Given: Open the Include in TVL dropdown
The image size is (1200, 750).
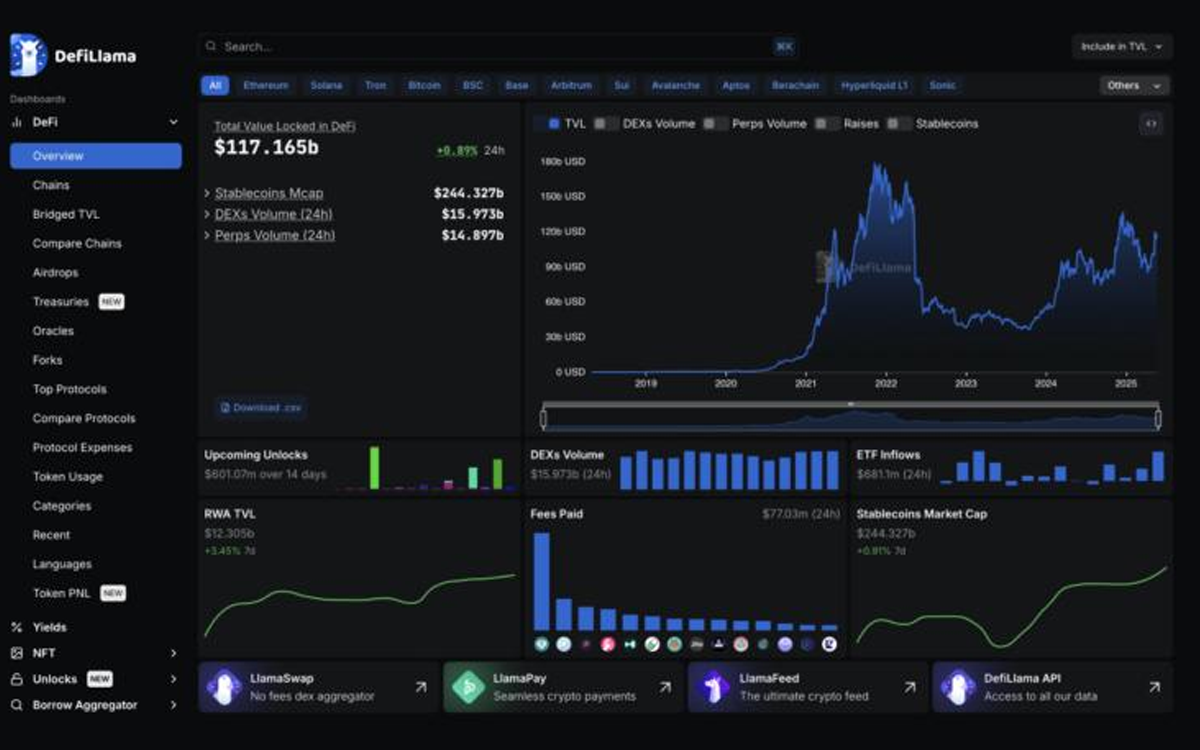Looking at the screenshot, I should (x=1121, y=47).
